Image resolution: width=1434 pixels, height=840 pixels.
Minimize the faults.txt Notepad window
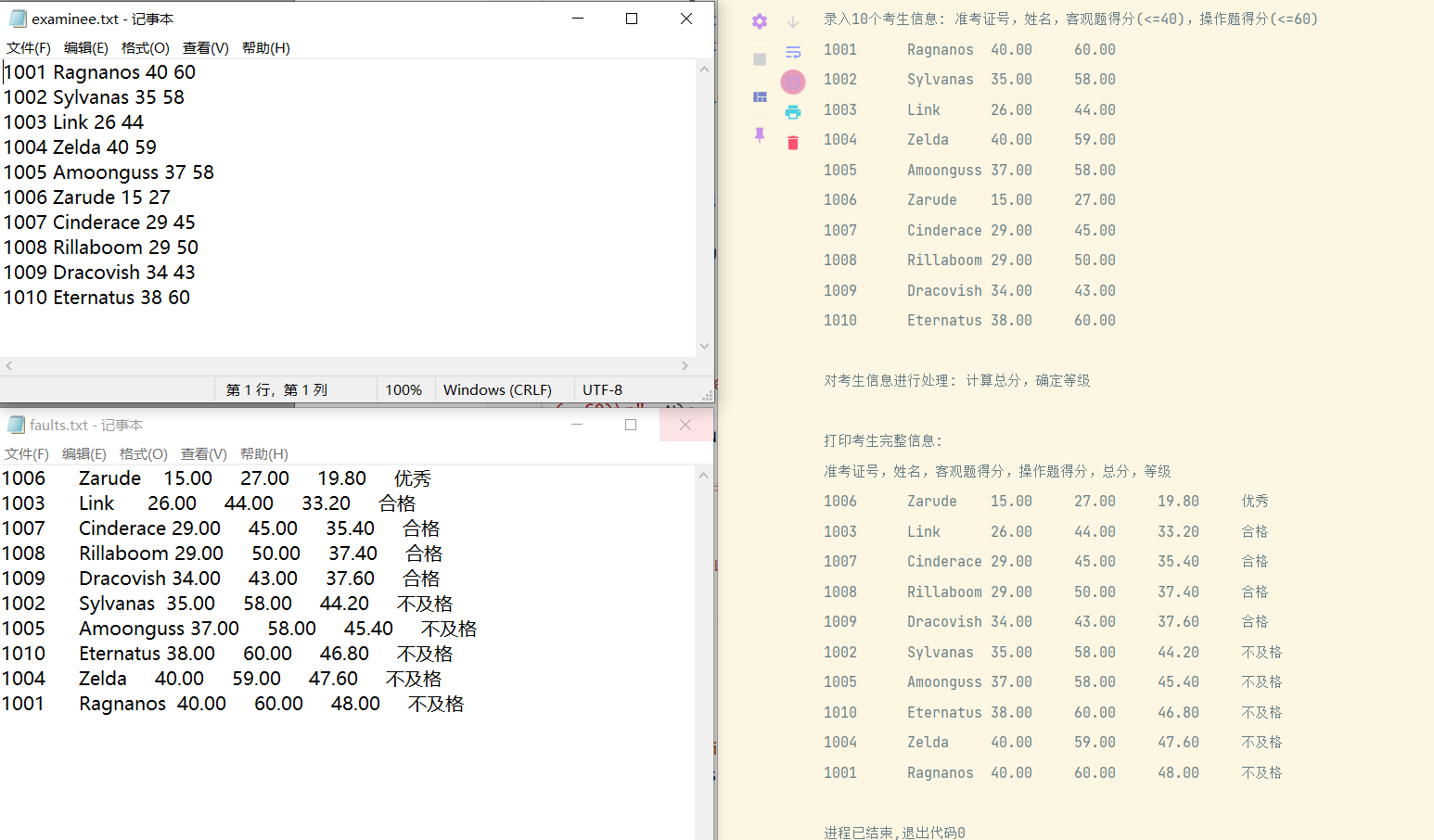tap(577, 425)
